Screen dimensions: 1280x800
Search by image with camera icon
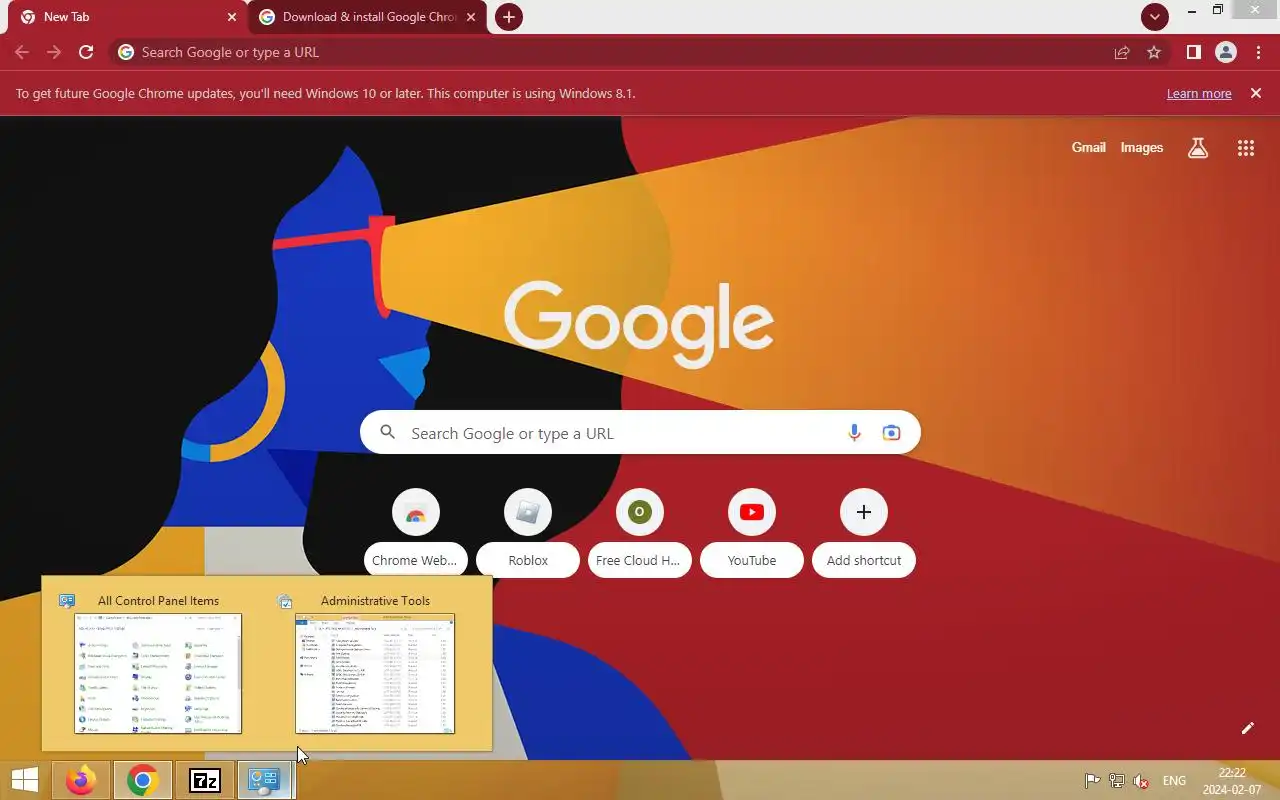pyautogui.click(x=891, y=433)
